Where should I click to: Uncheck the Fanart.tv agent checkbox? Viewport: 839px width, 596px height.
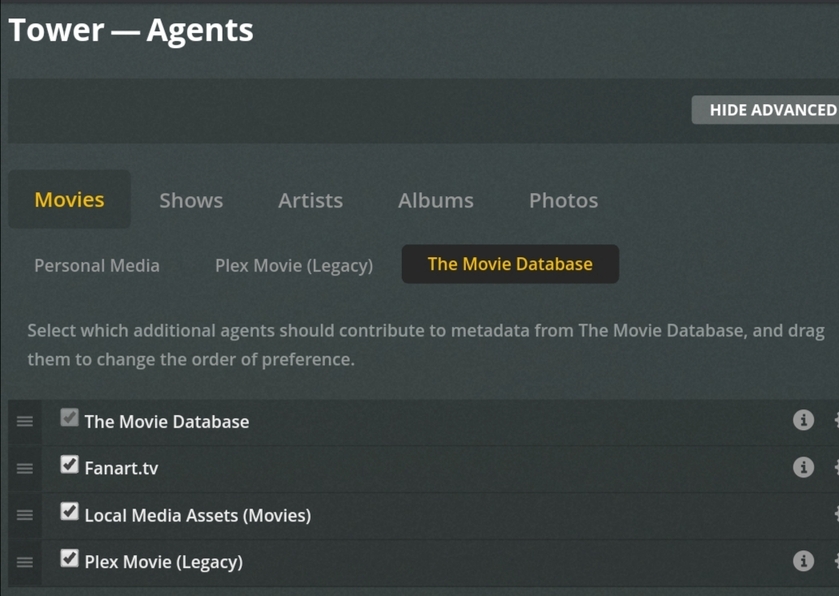[69, 465]
